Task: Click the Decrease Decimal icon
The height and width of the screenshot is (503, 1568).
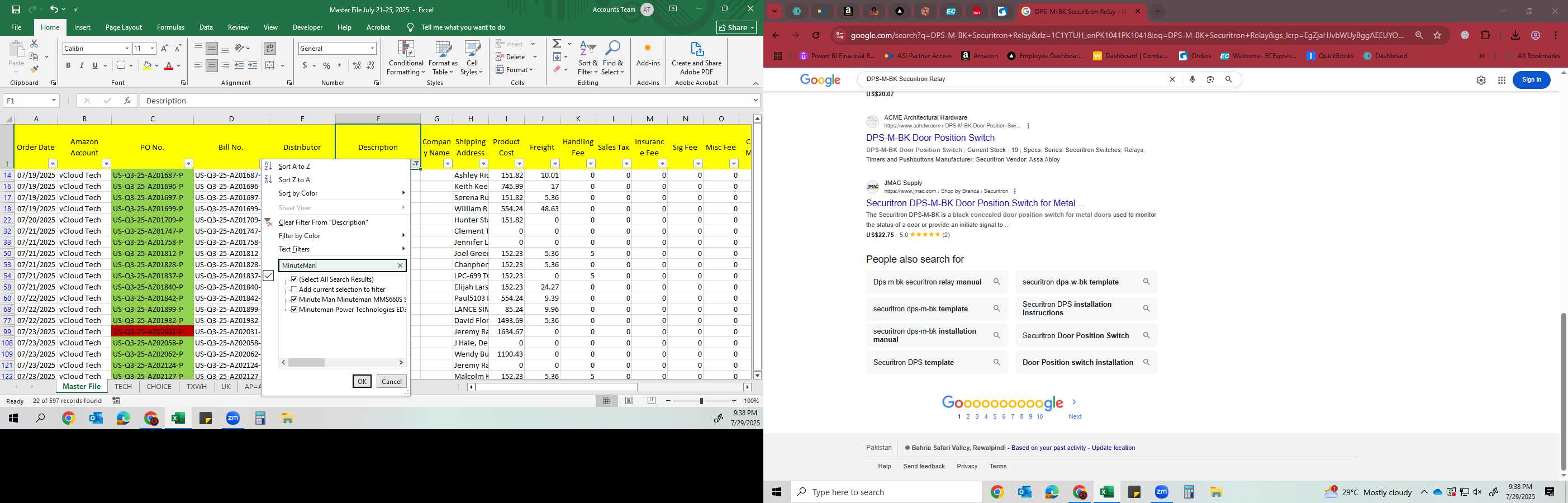Action: pyautogui.click(x=370, y=65)
